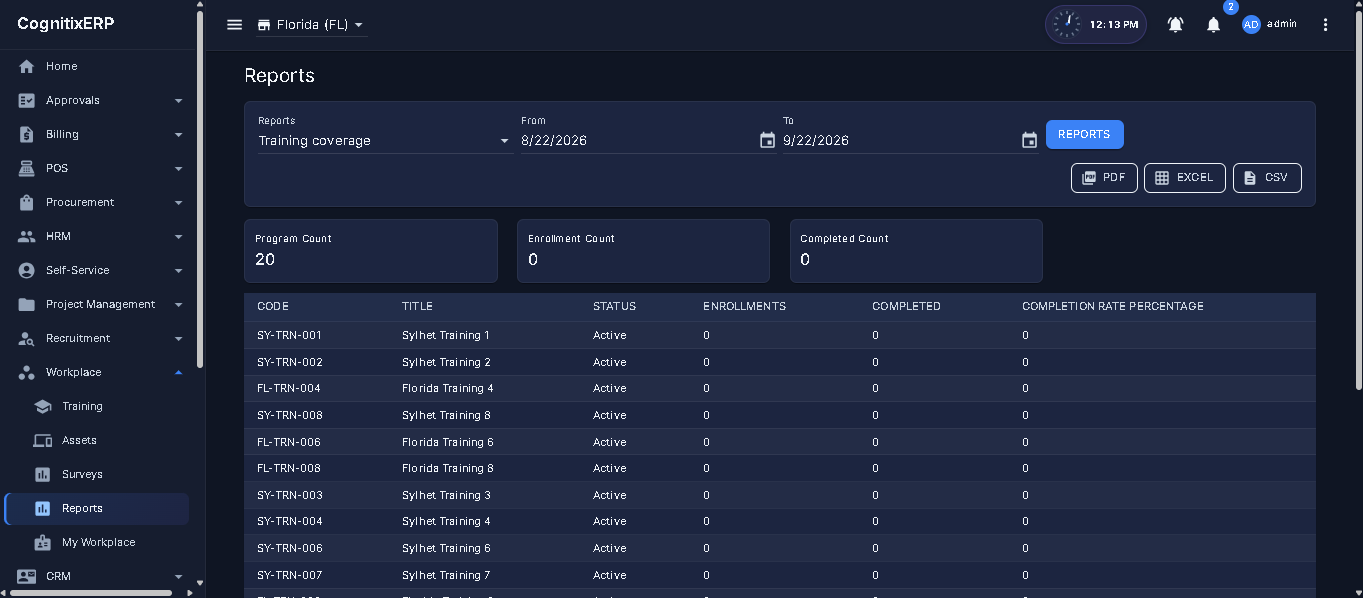Open Training under Workplace
The width and height of the screenshot is (1363, 598).
(97, 406)
